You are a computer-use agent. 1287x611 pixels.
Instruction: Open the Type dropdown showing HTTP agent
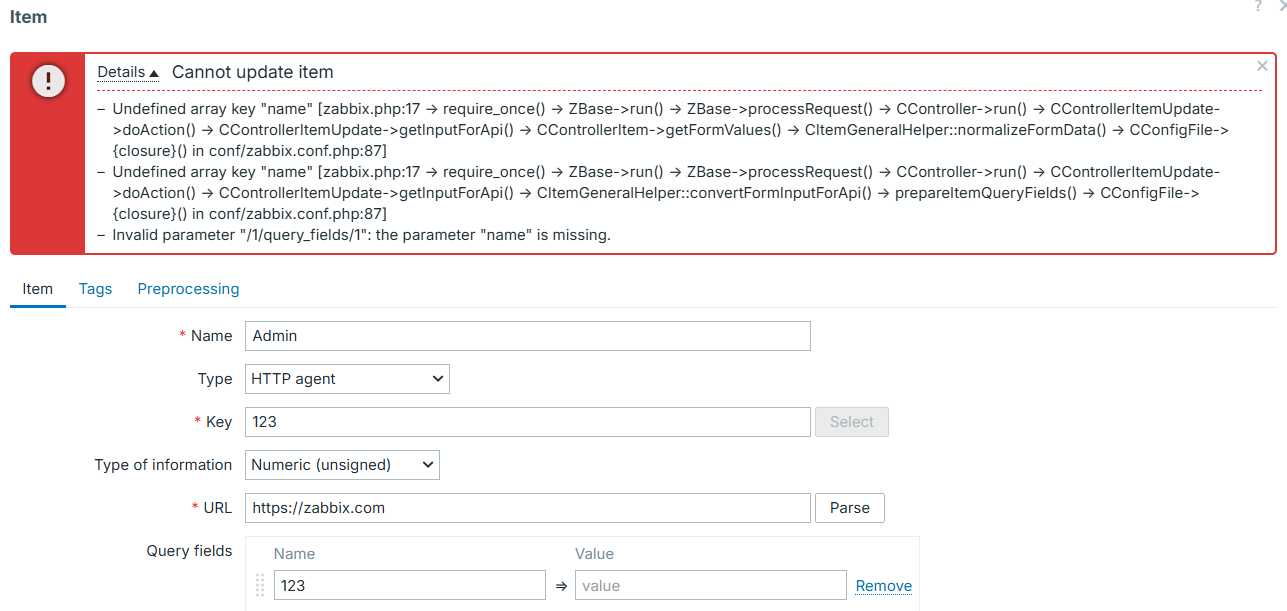[x=347, y=379]
